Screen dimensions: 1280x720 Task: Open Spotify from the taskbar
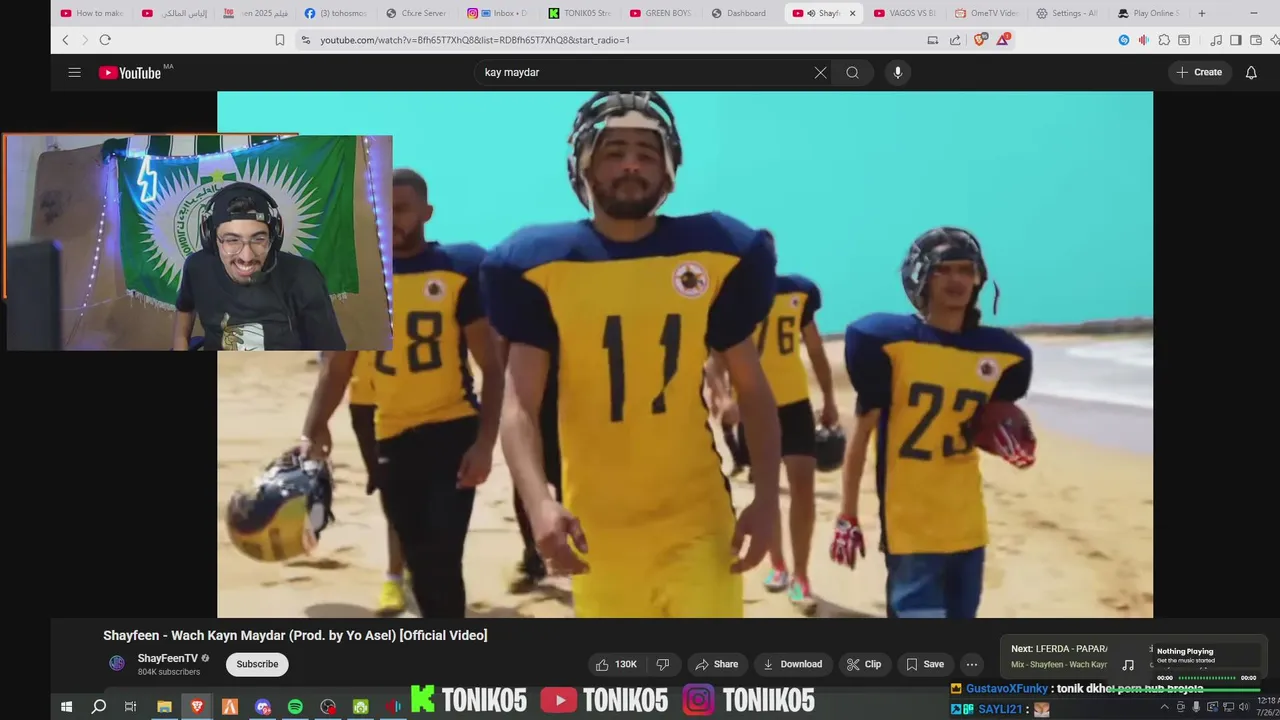tap(295, 706)
